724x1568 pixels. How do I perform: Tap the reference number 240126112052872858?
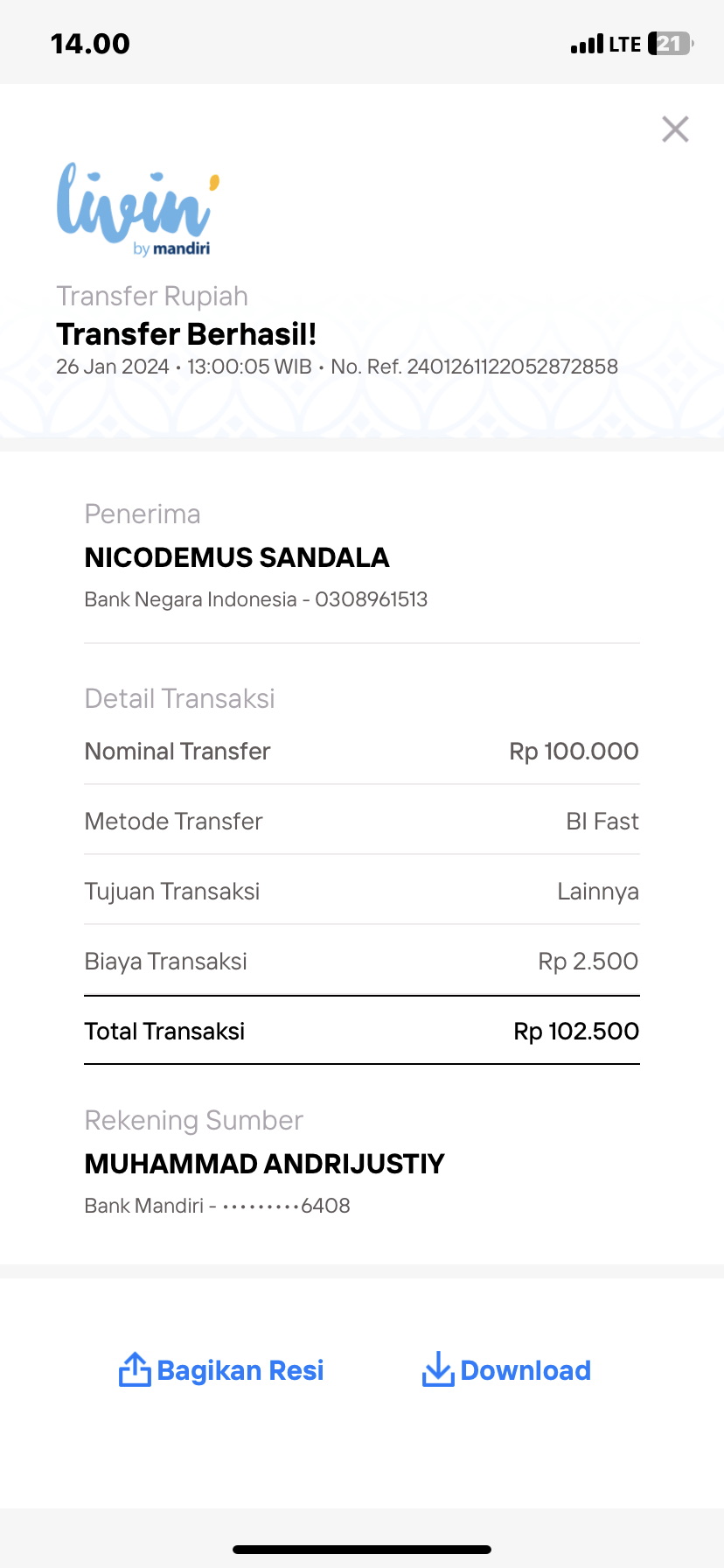click(x=512, y=367)
